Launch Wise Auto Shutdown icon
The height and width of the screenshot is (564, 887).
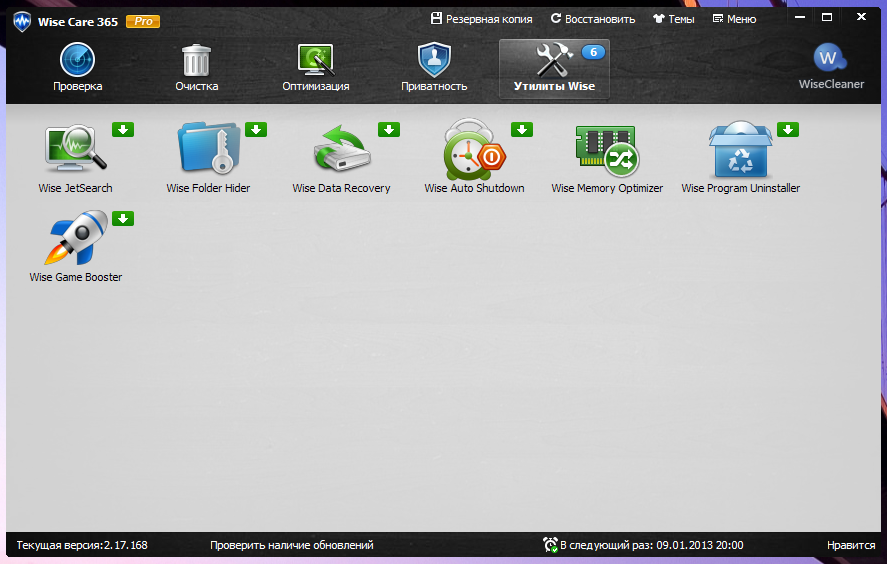(474, 149)
